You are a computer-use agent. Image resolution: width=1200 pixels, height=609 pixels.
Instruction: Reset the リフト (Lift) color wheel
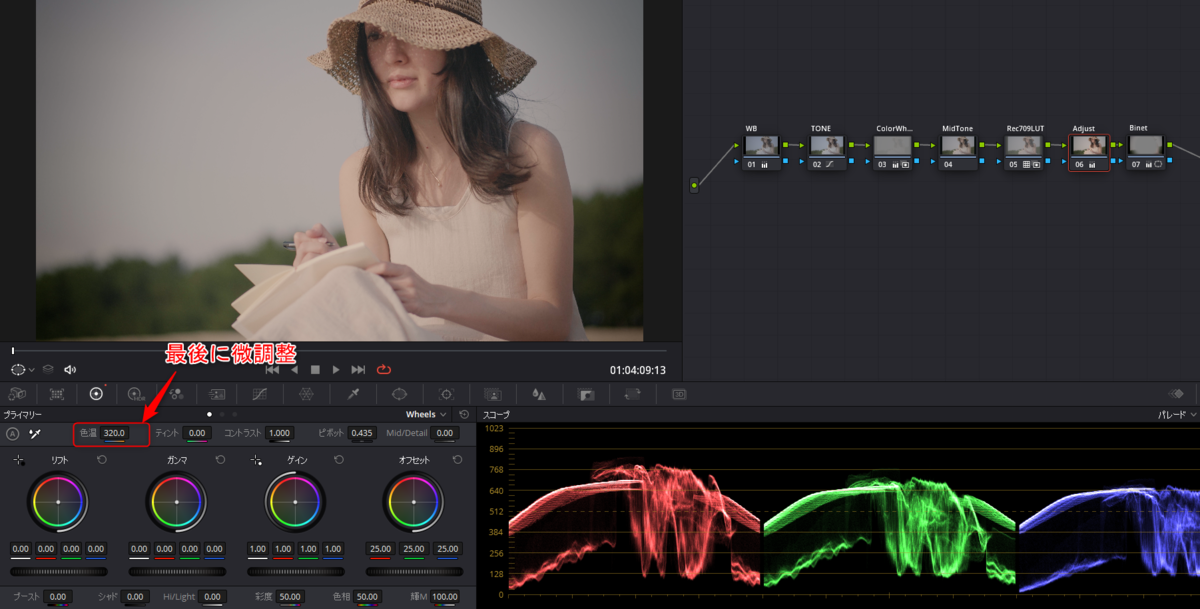(x=102, y=460)
